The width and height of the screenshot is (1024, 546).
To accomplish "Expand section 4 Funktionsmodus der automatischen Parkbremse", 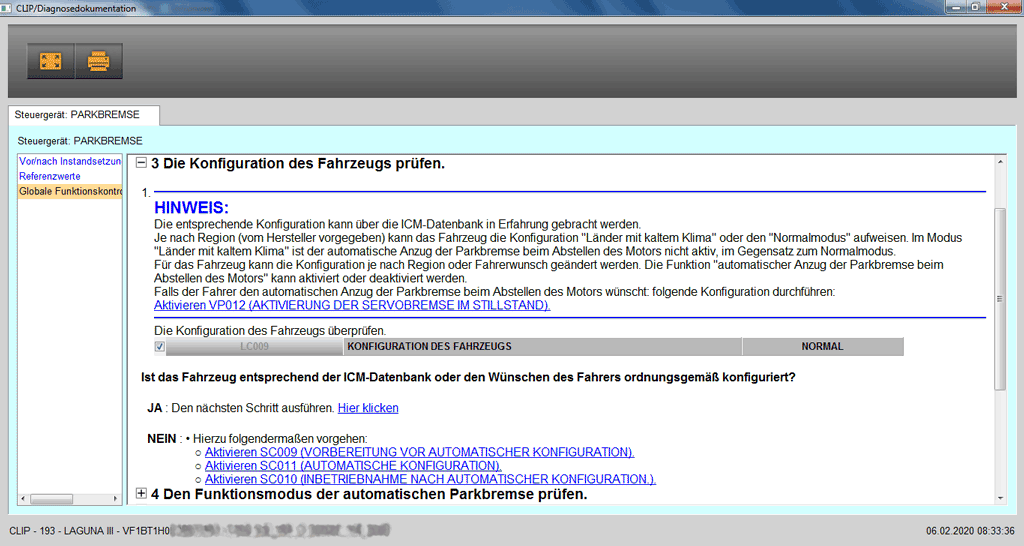I will pyautogui.click(x=141, y=494).
